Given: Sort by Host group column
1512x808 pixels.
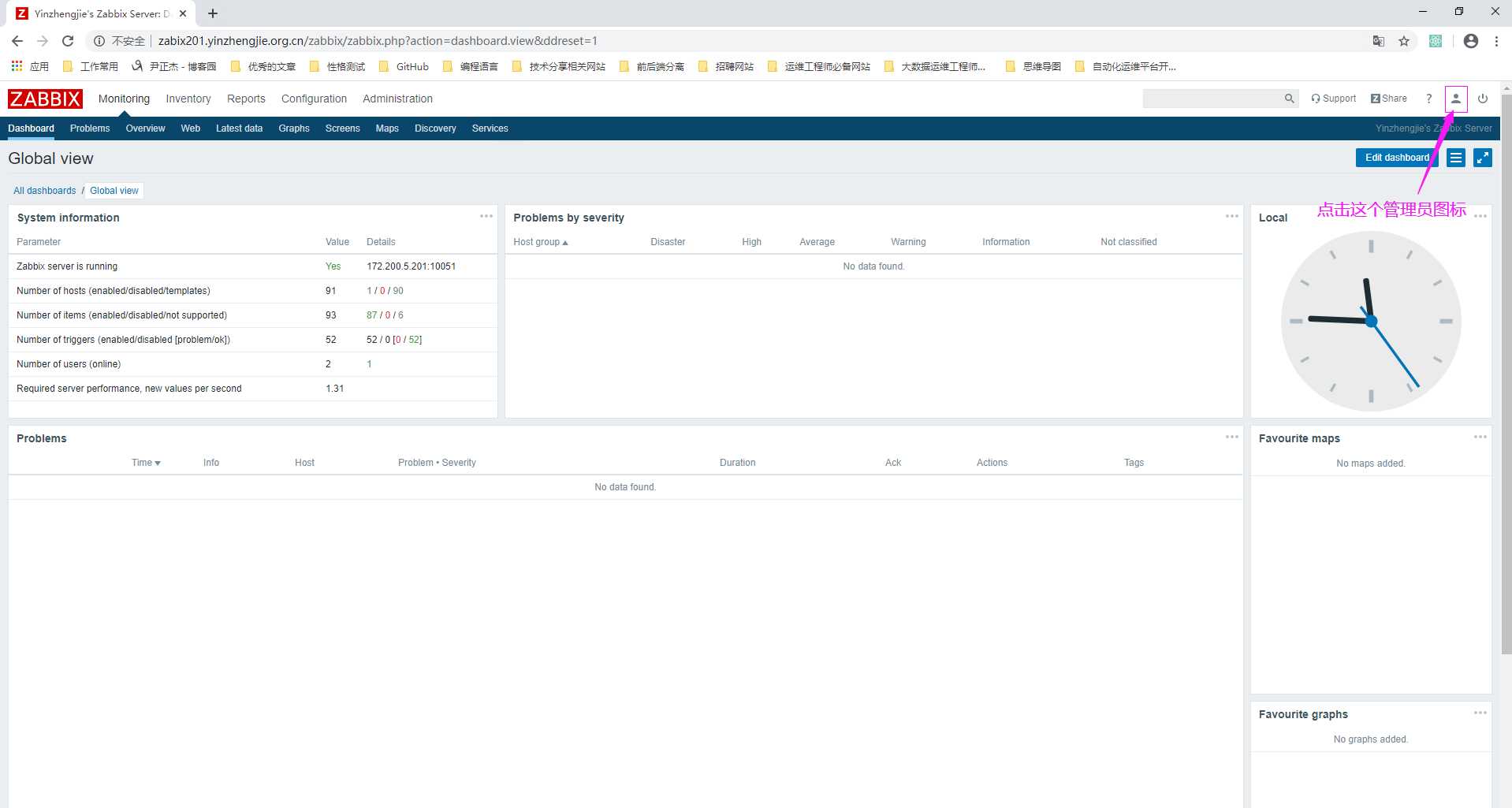Looking at the screenshot, I should point(540,242).
